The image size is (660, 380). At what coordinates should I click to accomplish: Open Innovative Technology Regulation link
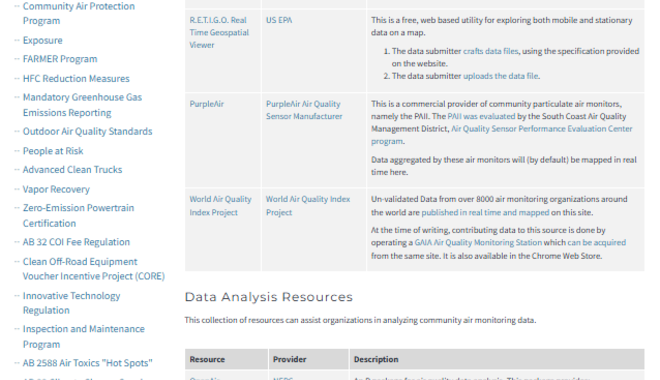[x=72, y=303]
